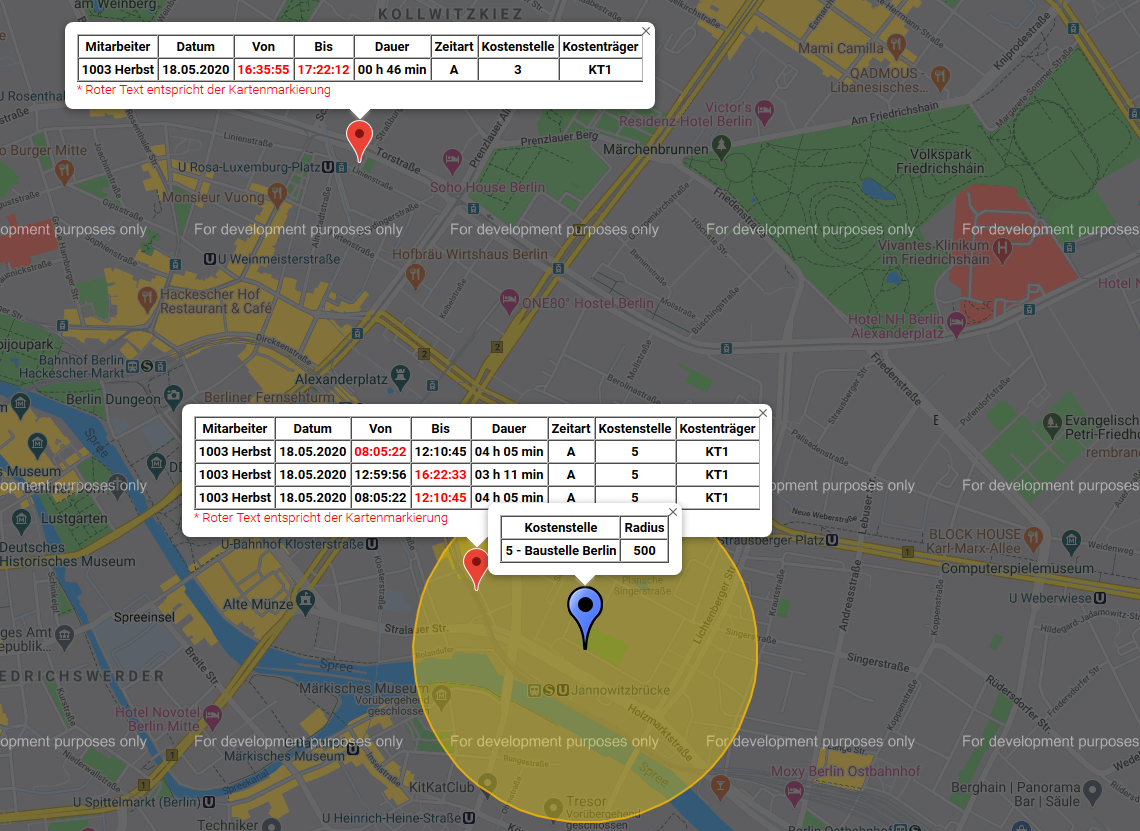Screen dimensions: 1140x831
Task: Close the Kostenstelle Radius info popup
Action: coord(673,512)
